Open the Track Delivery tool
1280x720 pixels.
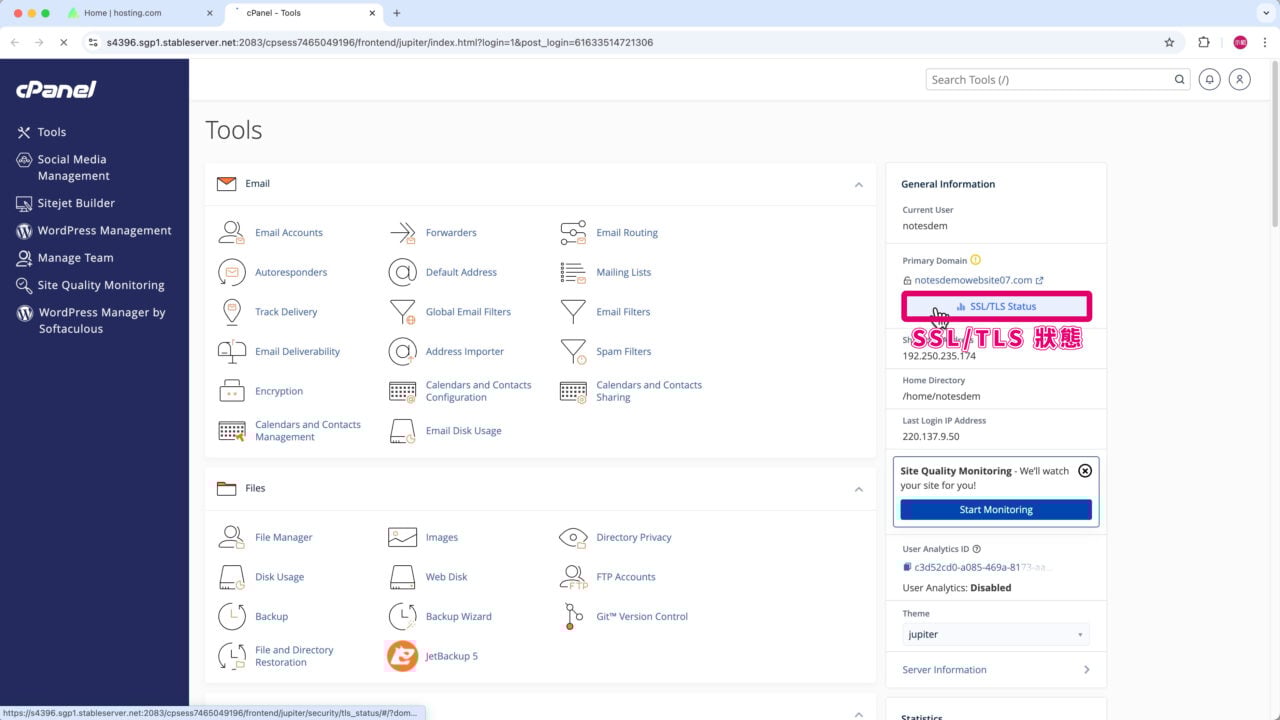point(286,311)
